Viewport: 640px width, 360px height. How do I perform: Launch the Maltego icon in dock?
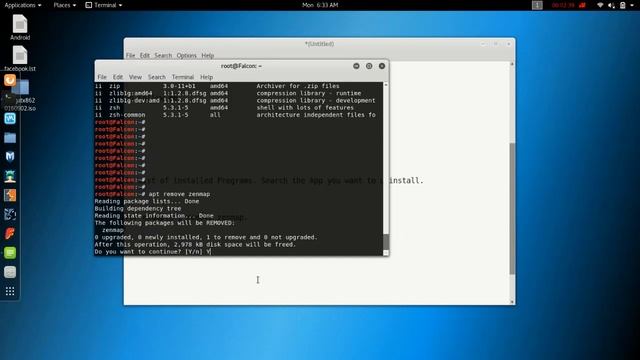[x=10, y=214]
